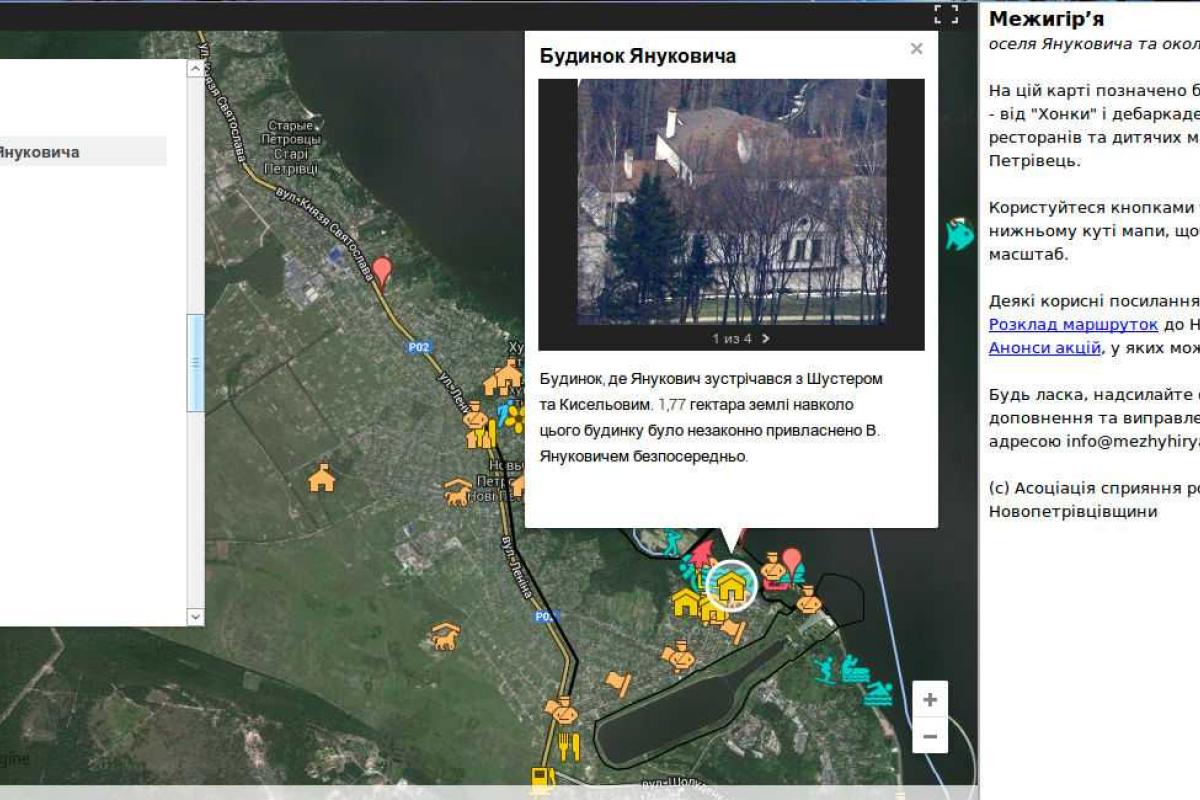The width and height of the screenshot is (1200, 800).
Task: Open the Розклад маршруток link
Action: pyautogui.click(x=1073, y=324)
